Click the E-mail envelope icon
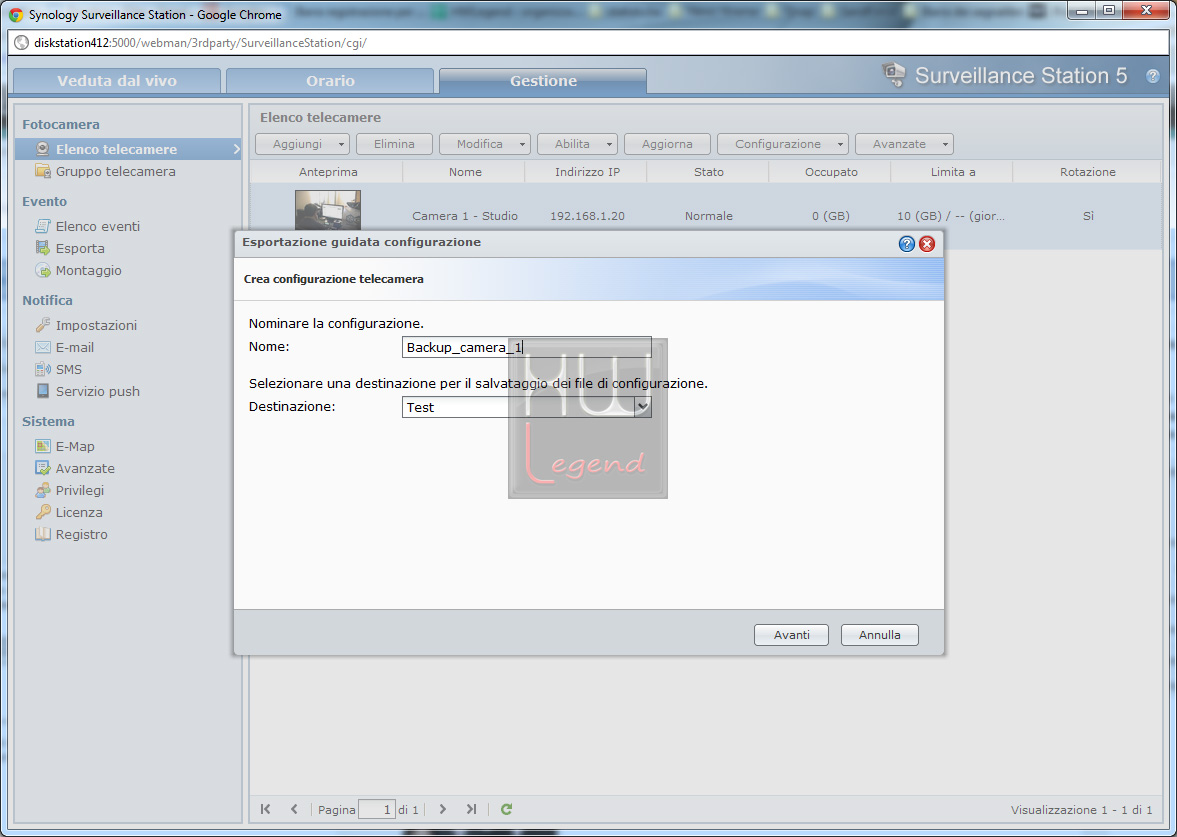 (x=43, y=347)
